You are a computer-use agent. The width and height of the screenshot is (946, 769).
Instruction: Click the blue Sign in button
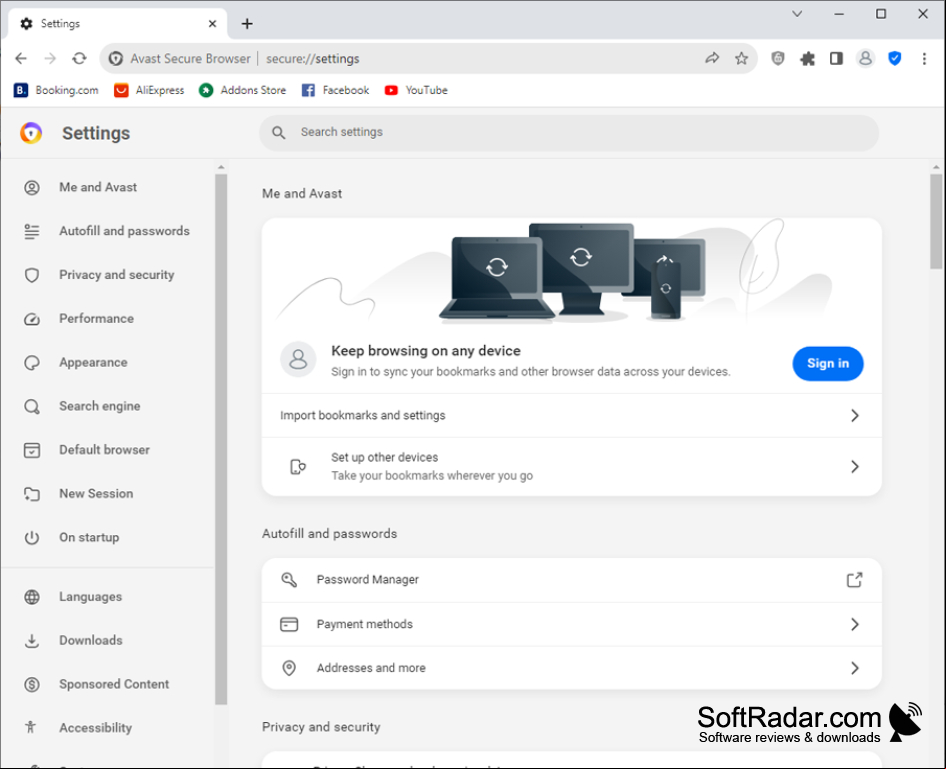pyautogui.click(x=828, y=364)
